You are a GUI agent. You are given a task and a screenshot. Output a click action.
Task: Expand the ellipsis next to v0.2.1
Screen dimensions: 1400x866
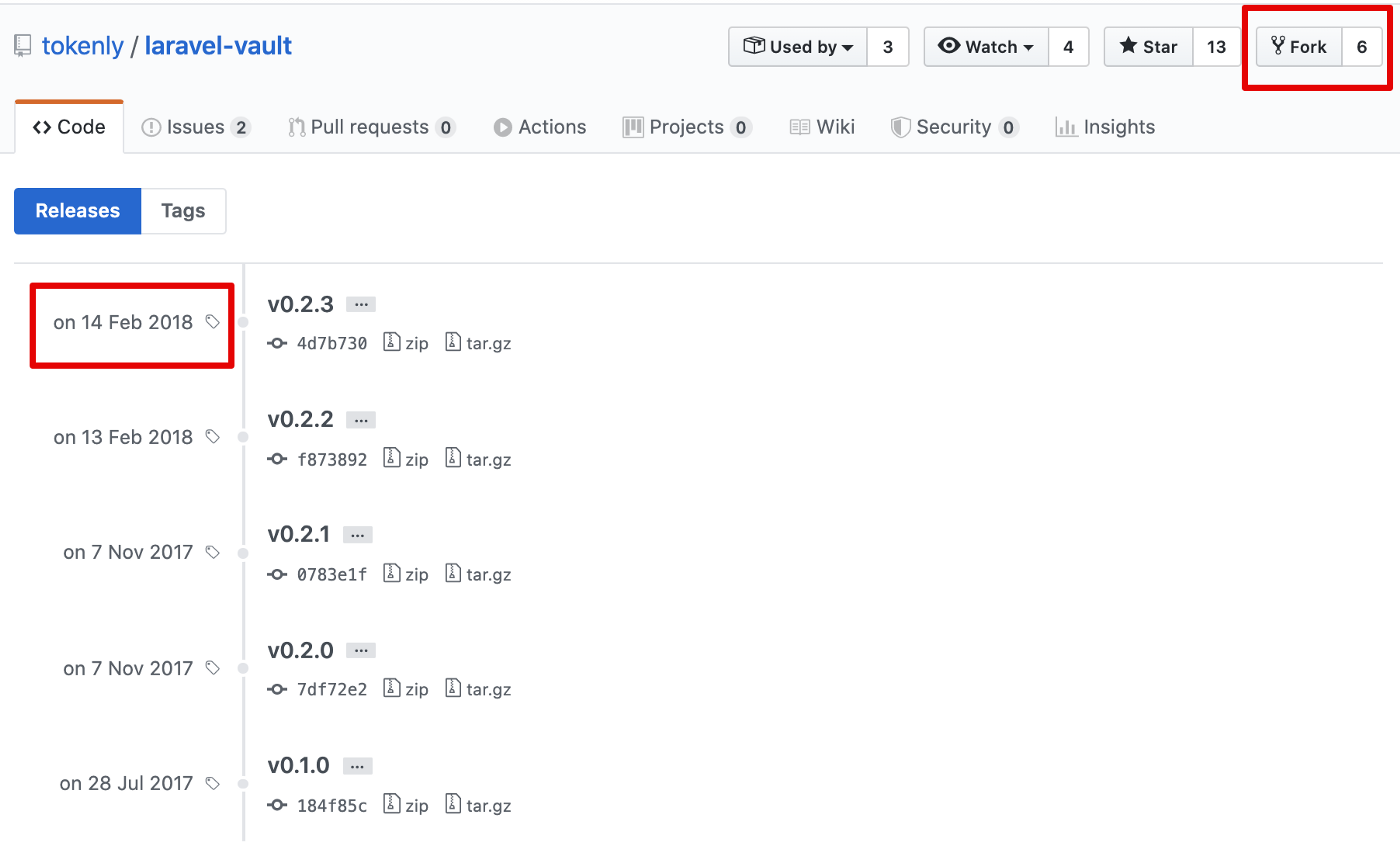[358, 535]
